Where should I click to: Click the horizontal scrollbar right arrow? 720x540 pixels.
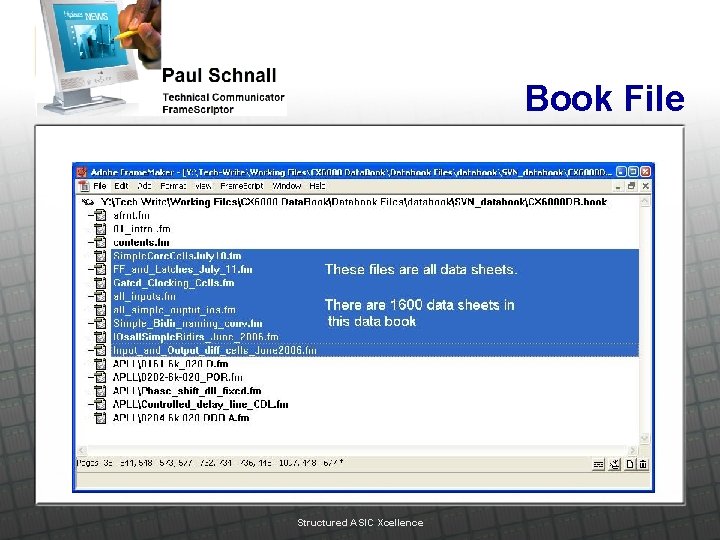click(633, 450)
